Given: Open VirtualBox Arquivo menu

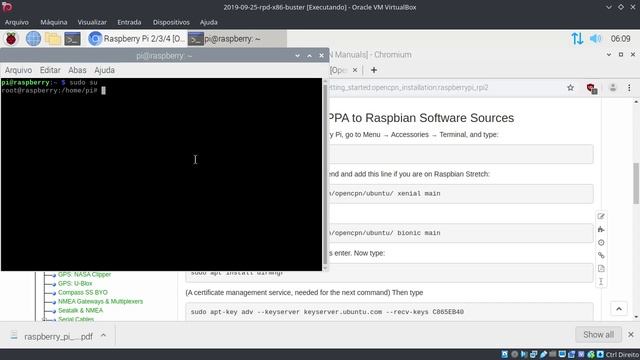Looking at the screenshot, I should [17, 22].
